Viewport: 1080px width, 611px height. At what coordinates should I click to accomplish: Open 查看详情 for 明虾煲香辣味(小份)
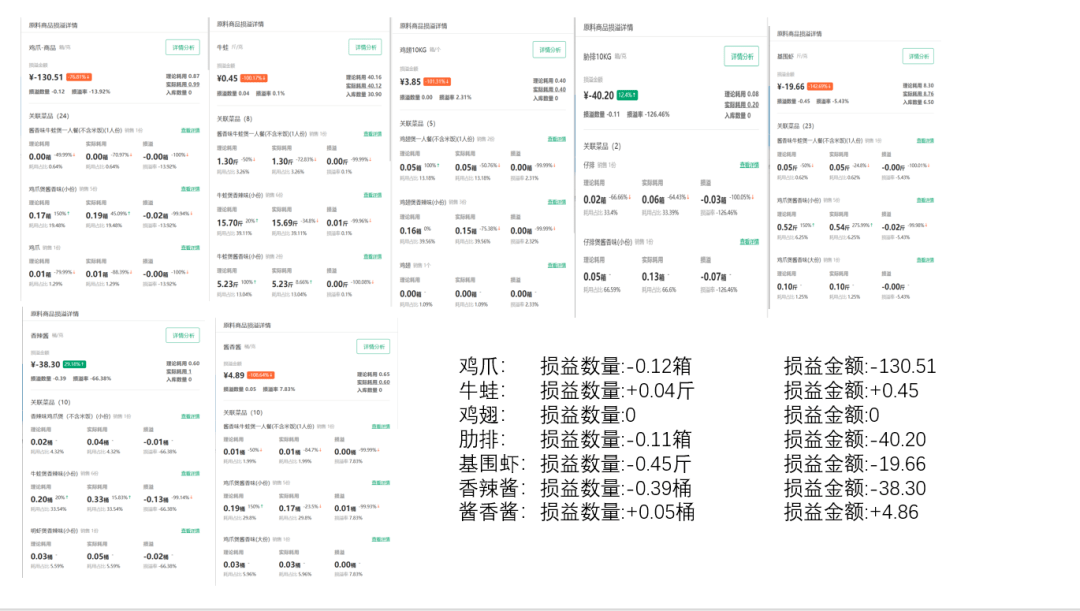click(x=189, y=530)
